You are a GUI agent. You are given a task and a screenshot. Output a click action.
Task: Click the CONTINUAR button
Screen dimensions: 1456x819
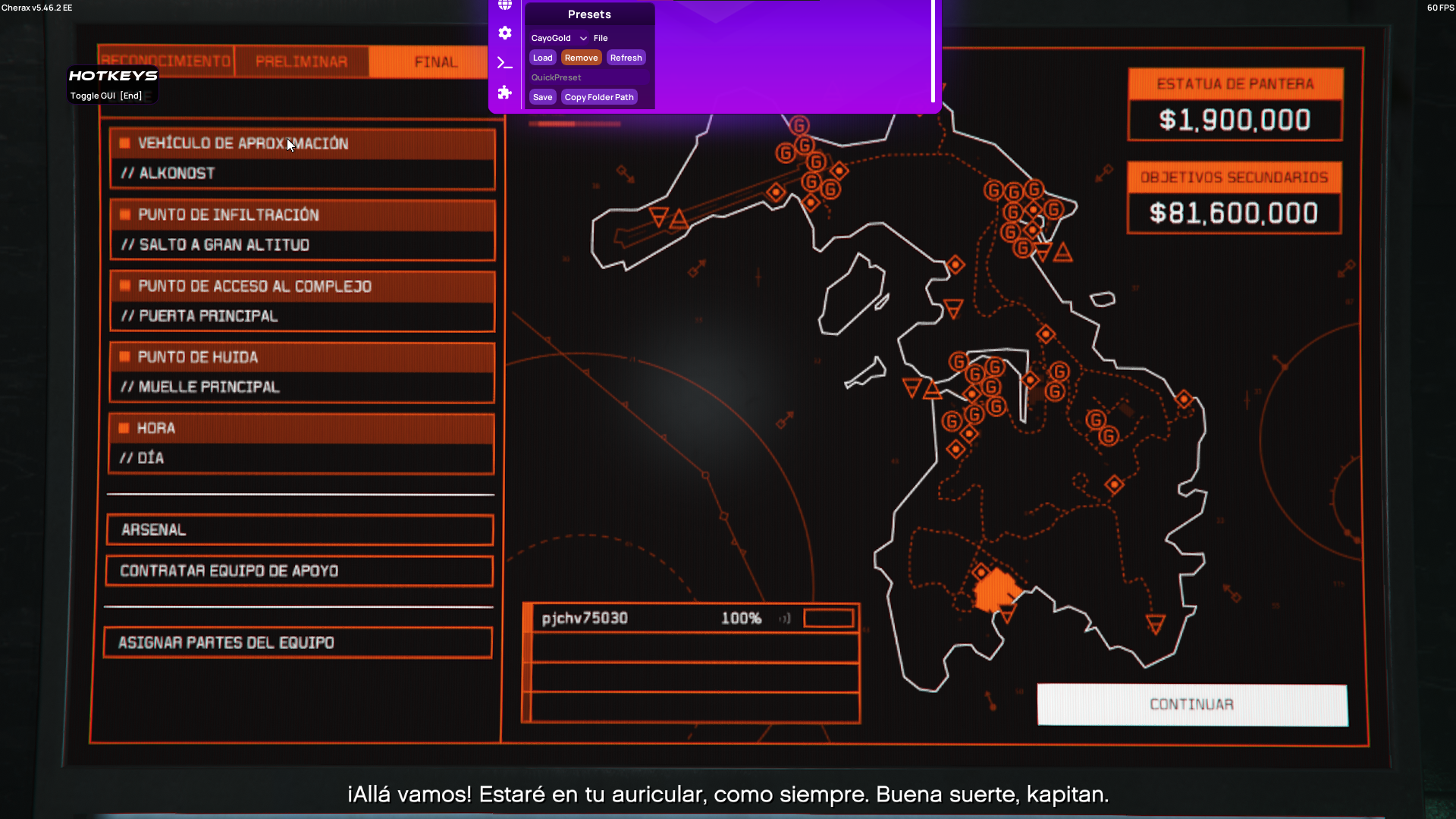(x=1192, y=704)
